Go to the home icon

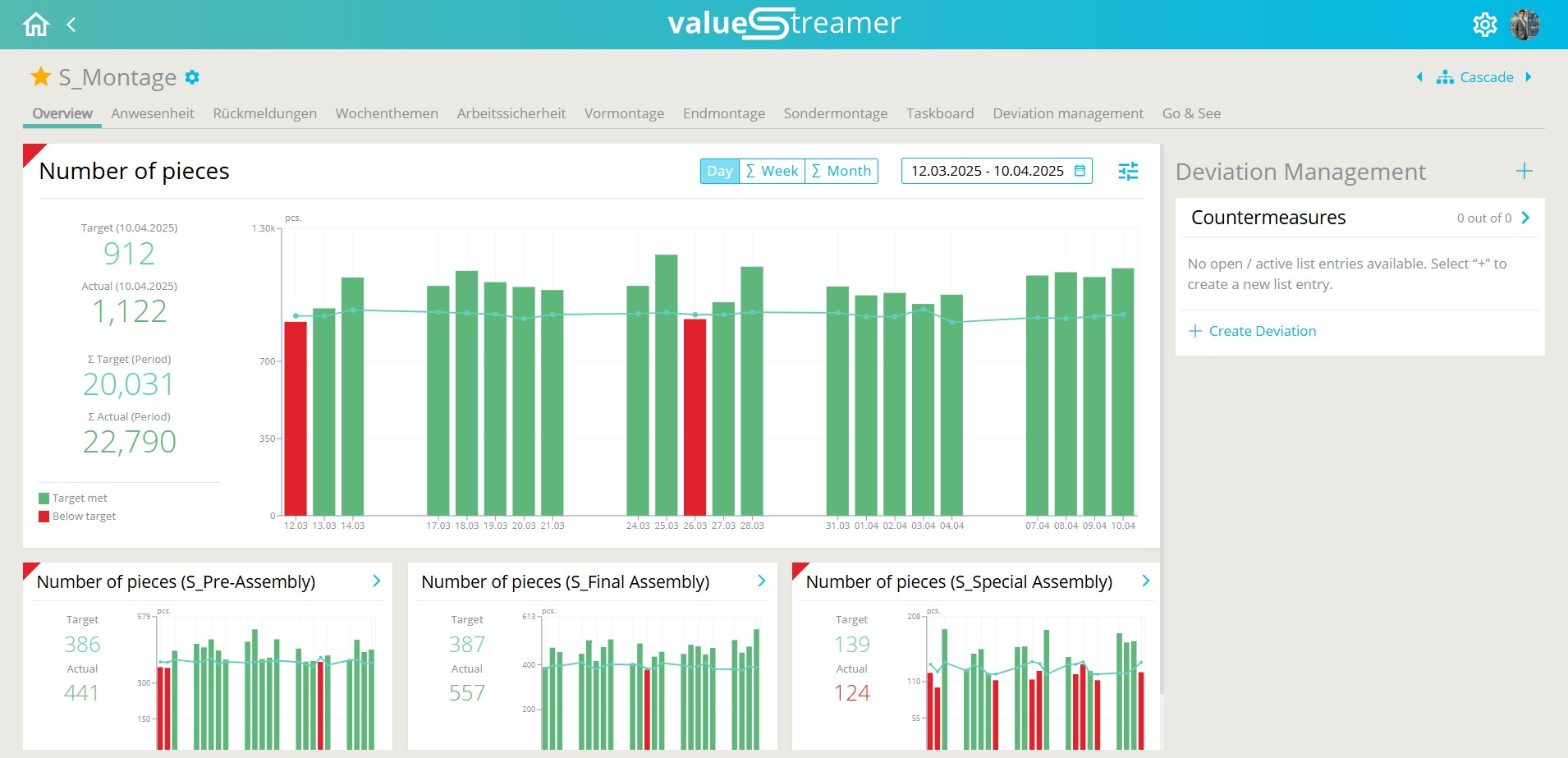coord(35,25)
